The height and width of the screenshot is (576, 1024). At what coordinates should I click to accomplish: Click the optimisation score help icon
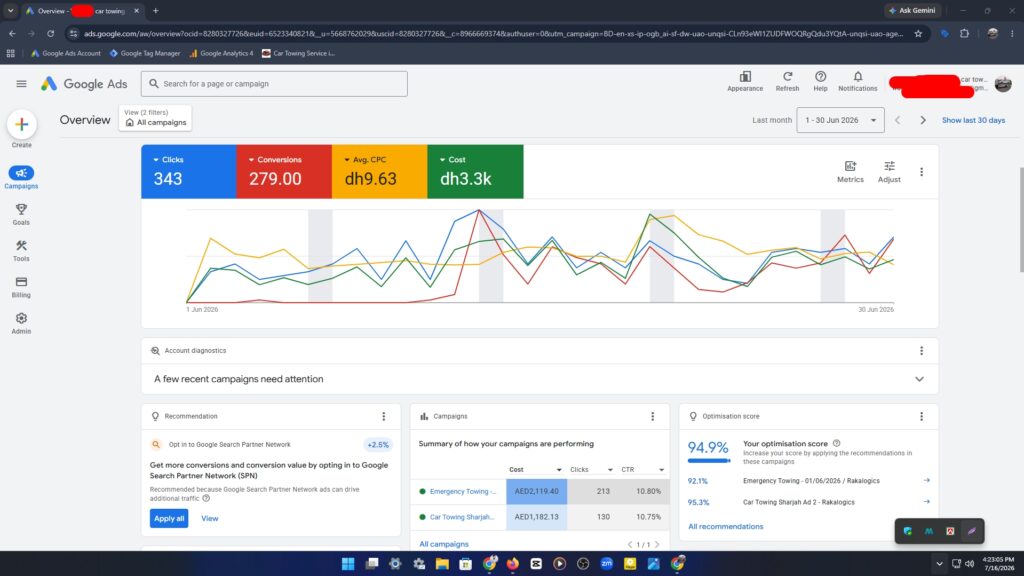[x=837, y=443]
